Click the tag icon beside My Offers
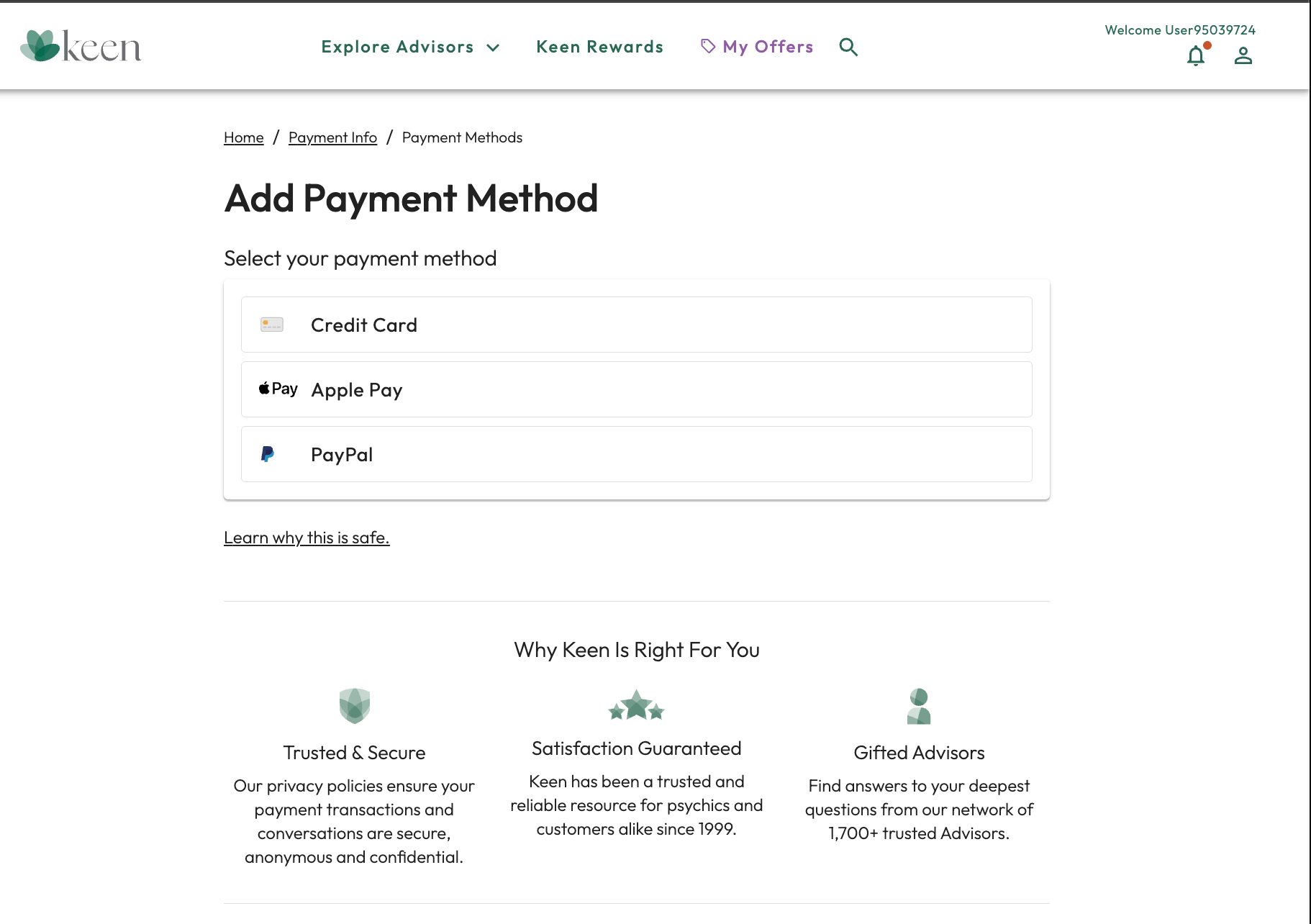Viewport: 1311px width, 924px height. pyautogui.click(x=708, y=46)
